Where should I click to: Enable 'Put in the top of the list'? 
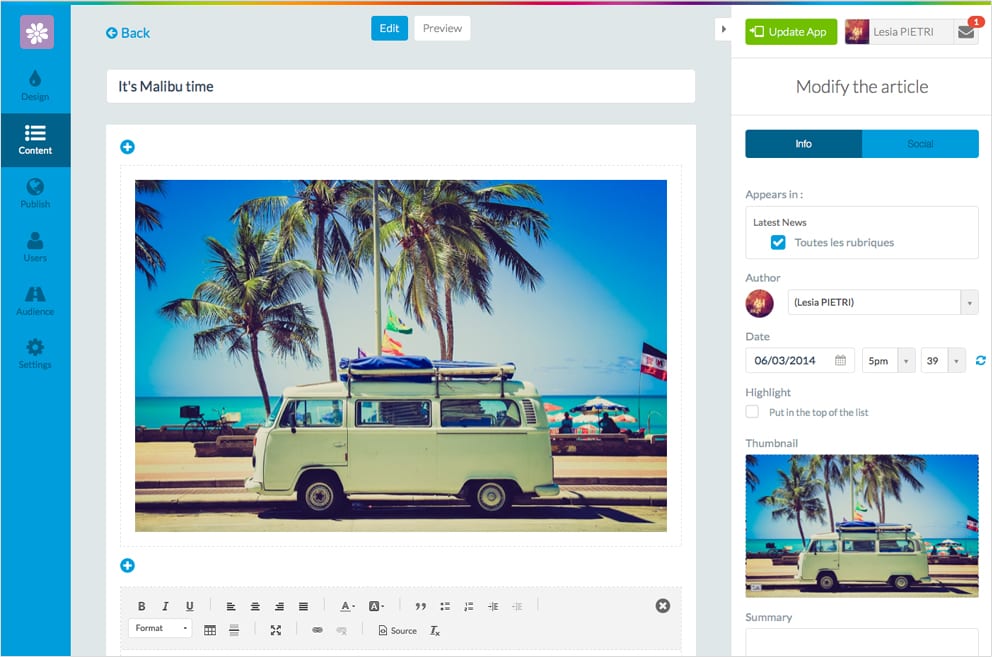click(x=752, y=412)
